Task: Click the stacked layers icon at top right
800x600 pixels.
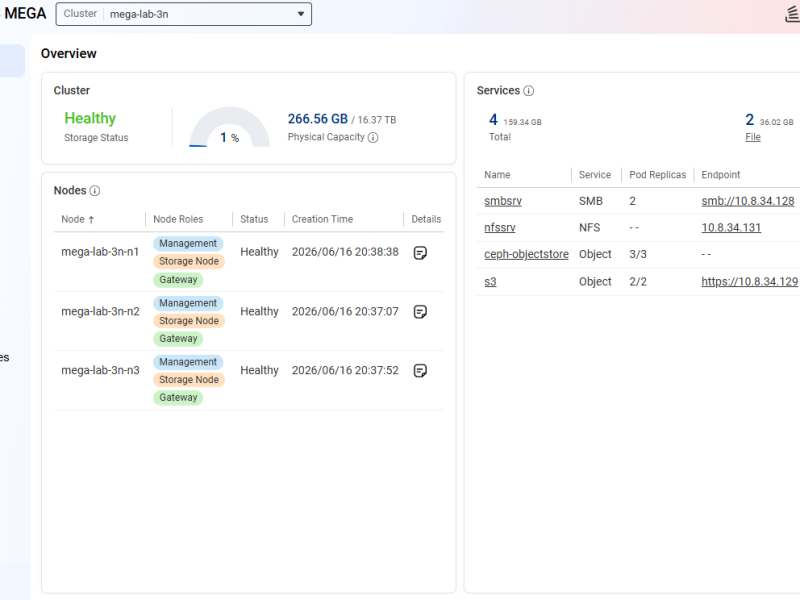Action: (792, 14)
